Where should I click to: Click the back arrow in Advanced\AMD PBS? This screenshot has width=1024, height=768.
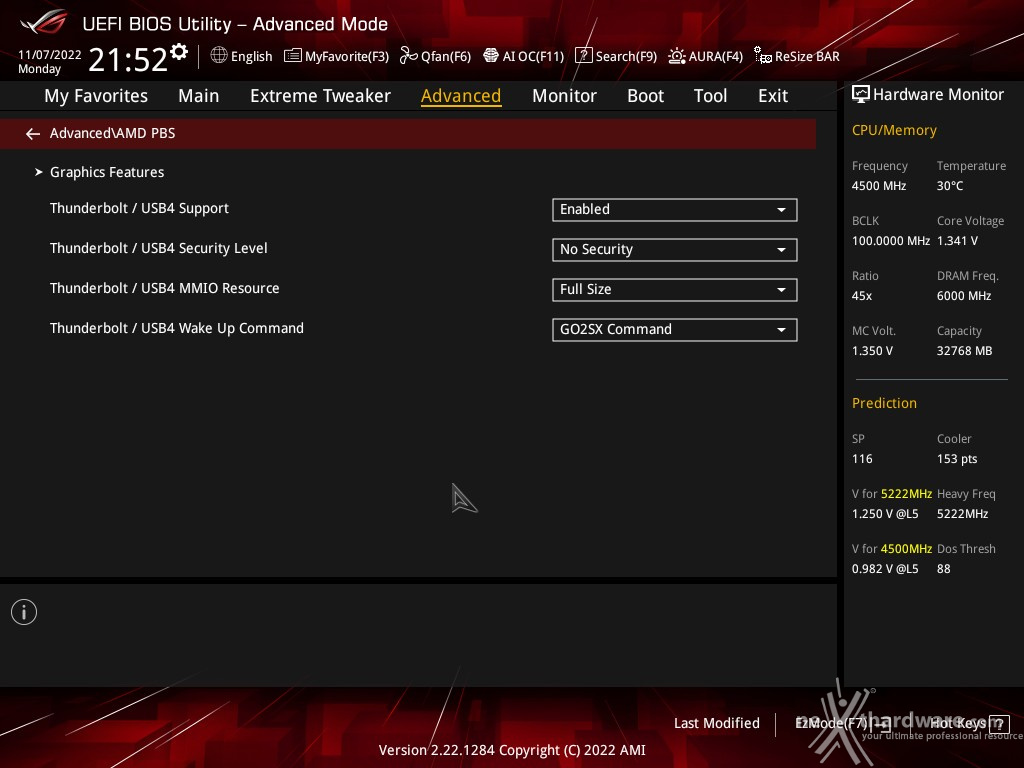[33, 134]
